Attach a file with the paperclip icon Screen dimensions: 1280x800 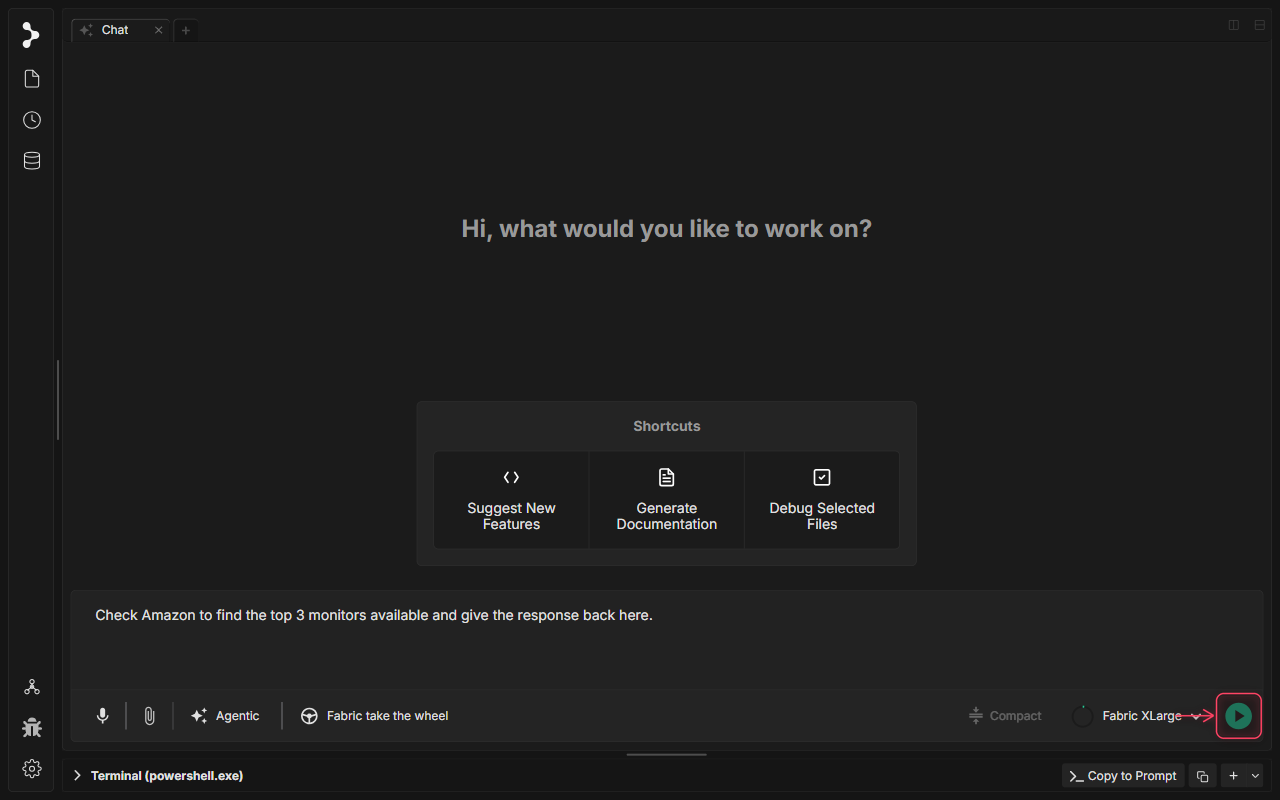(x=149, y=716)
